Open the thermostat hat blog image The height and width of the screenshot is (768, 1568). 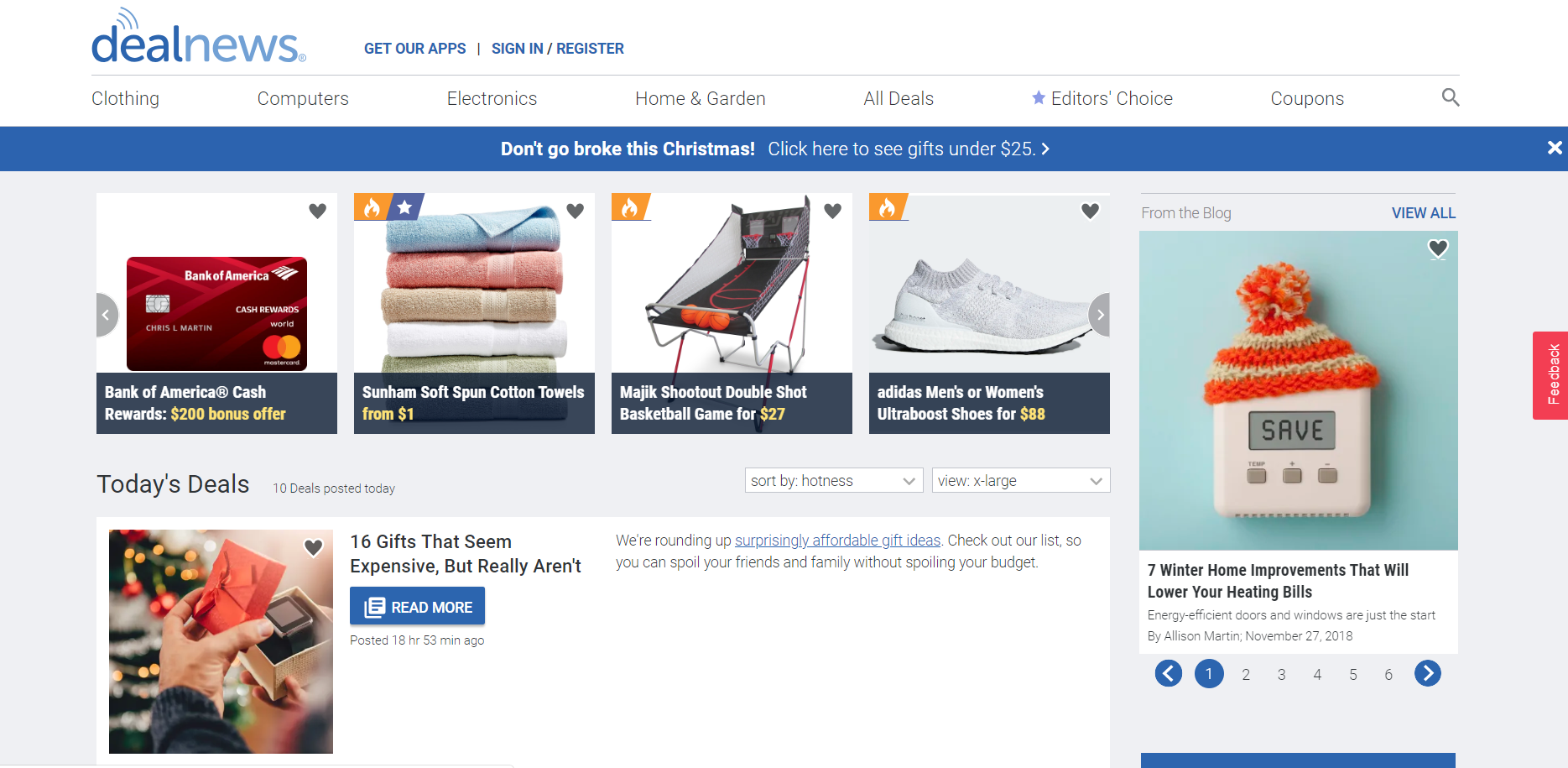[1298, 390]
